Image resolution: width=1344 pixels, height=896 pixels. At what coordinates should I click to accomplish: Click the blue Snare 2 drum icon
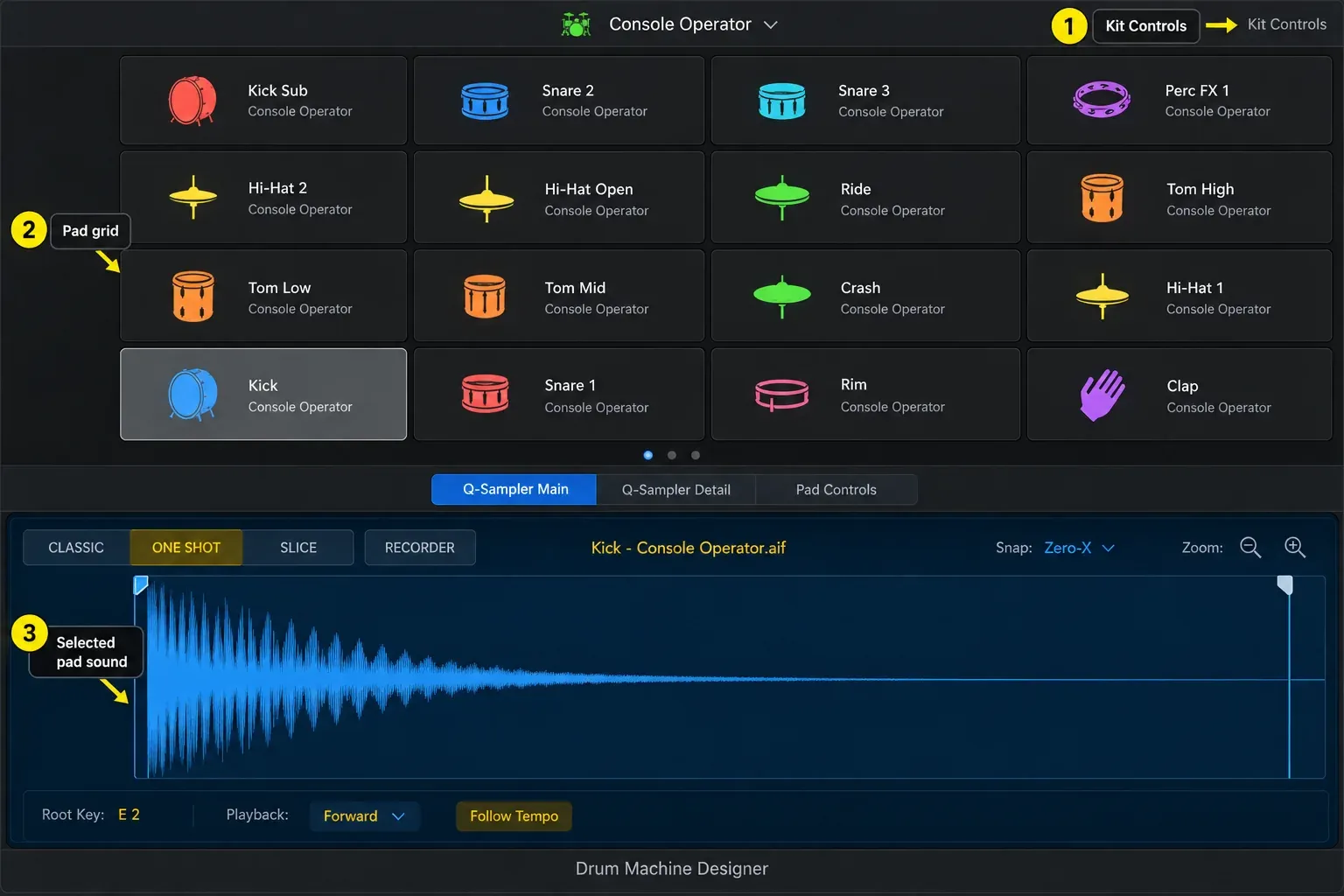(485, 101)
